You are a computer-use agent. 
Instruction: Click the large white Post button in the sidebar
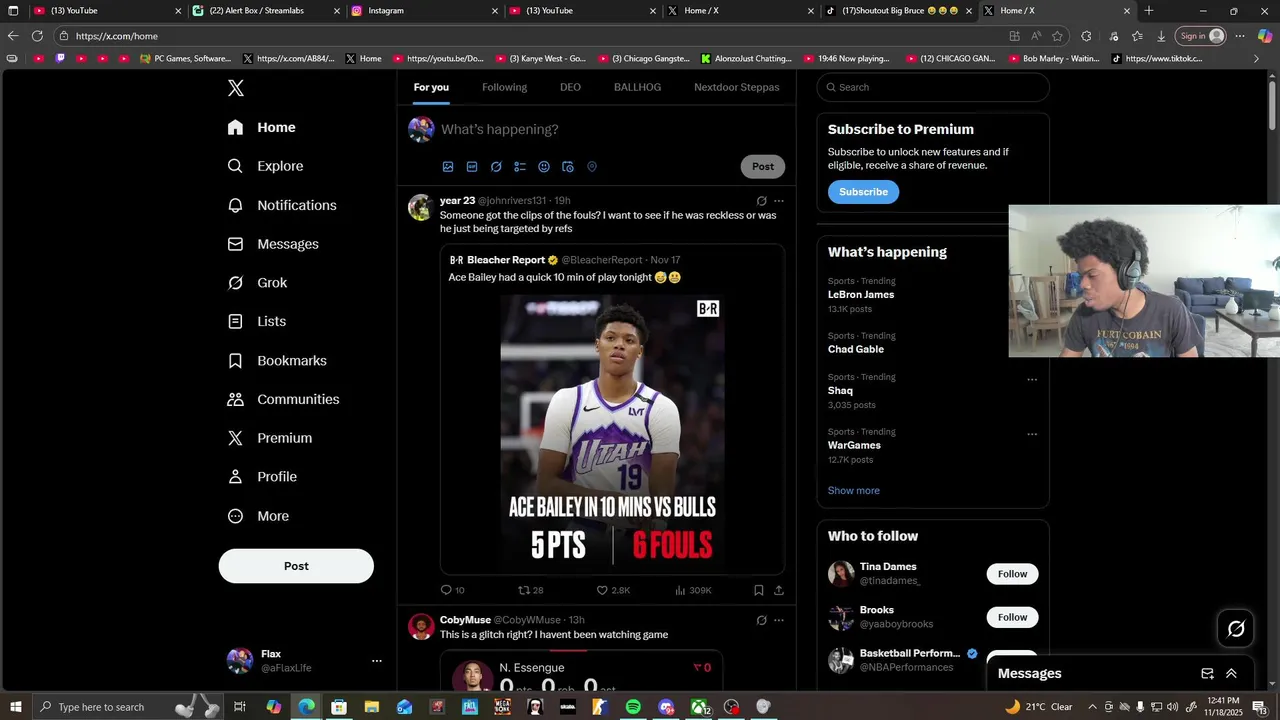point(296,566)
